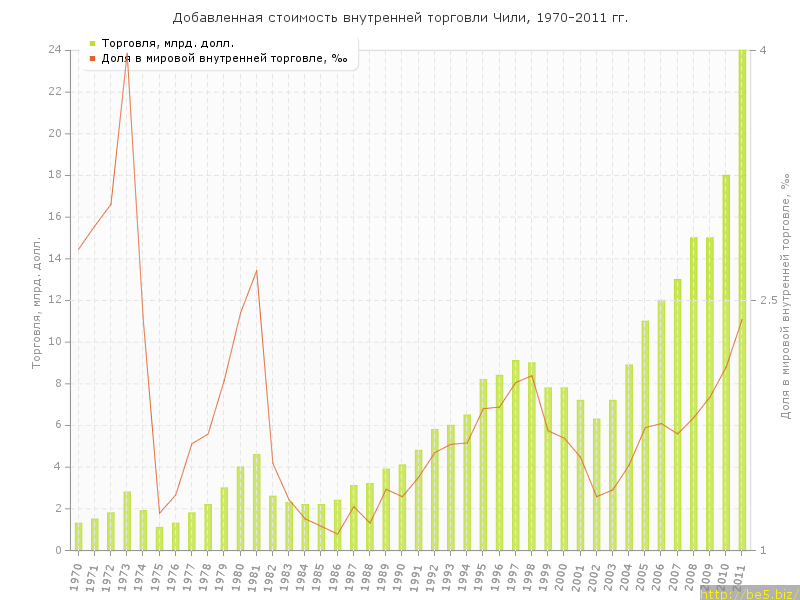Click the orange line peak at 1981
The image size is (800, 600).
tap(257, 270)
